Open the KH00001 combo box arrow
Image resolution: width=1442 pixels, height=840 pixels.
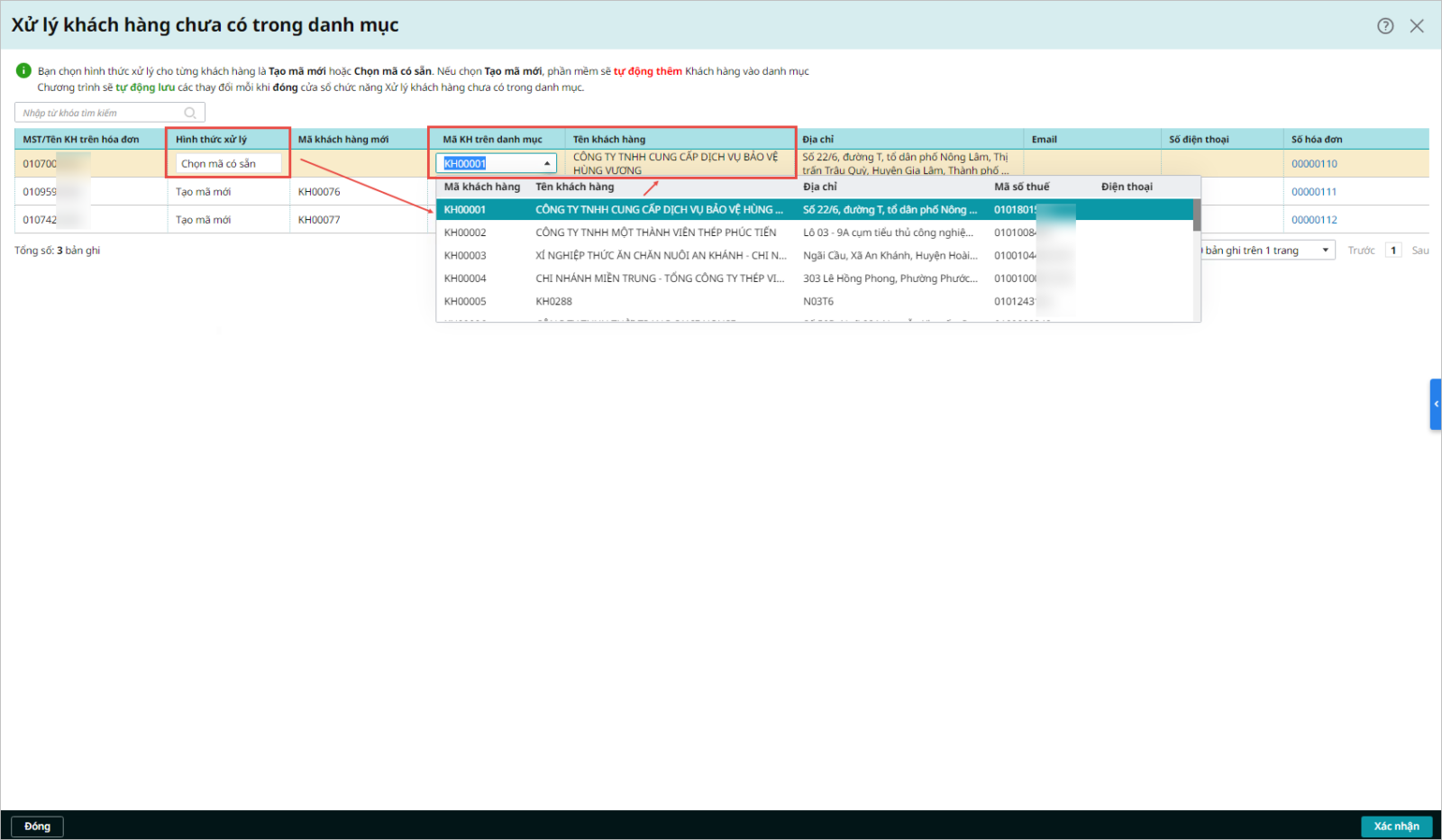[547, 163]
